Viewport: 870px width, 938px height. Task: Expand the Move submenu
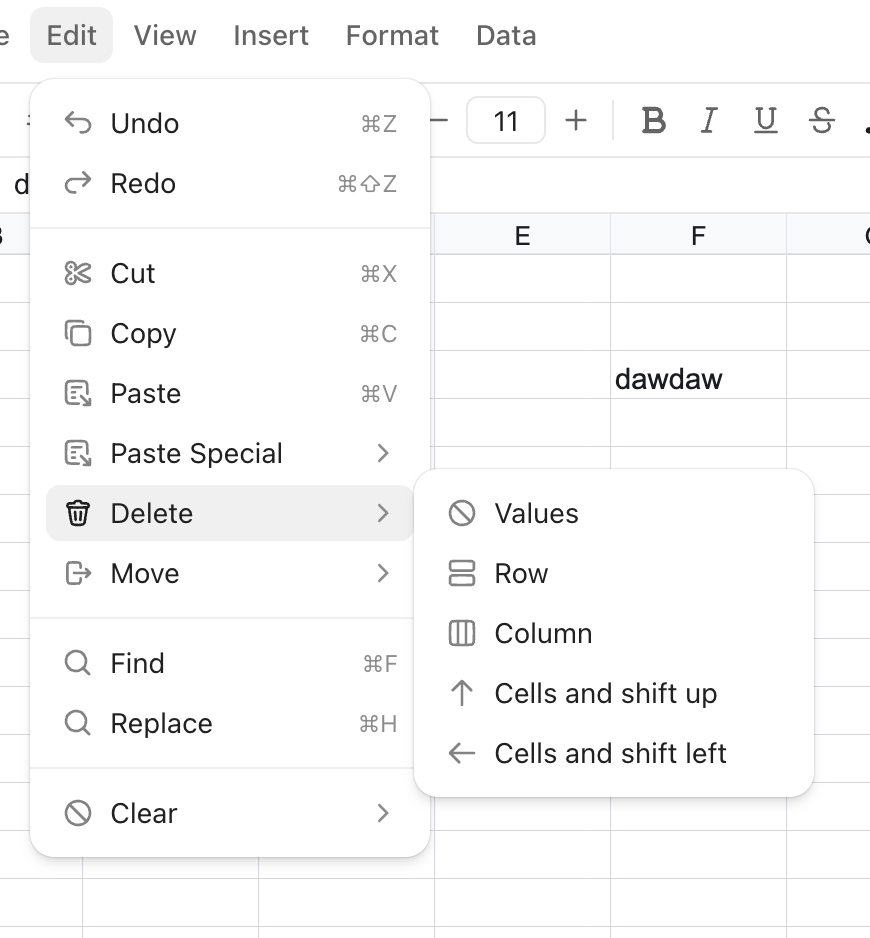[x=230, y=574]
